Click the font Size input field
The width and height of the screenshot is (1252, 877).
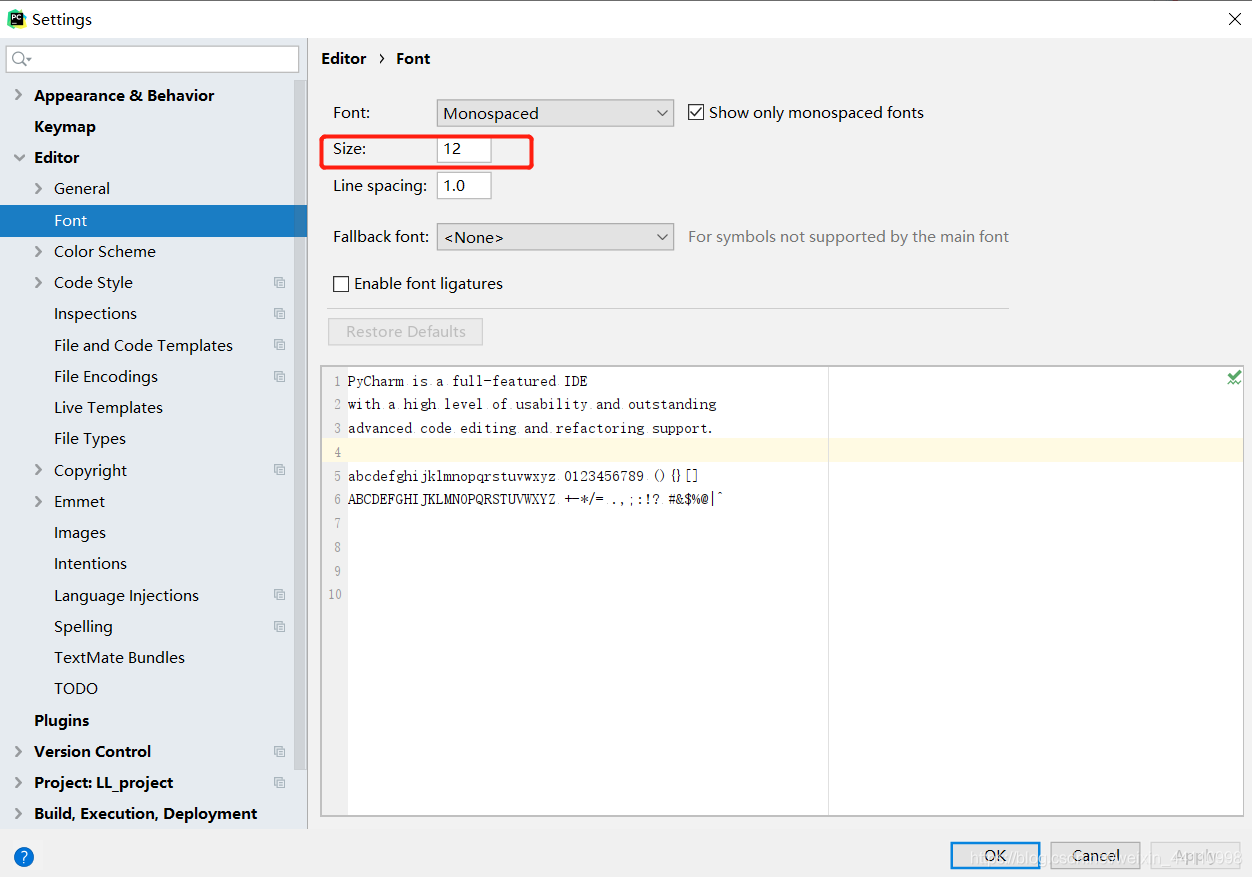(x=464, y=149)
